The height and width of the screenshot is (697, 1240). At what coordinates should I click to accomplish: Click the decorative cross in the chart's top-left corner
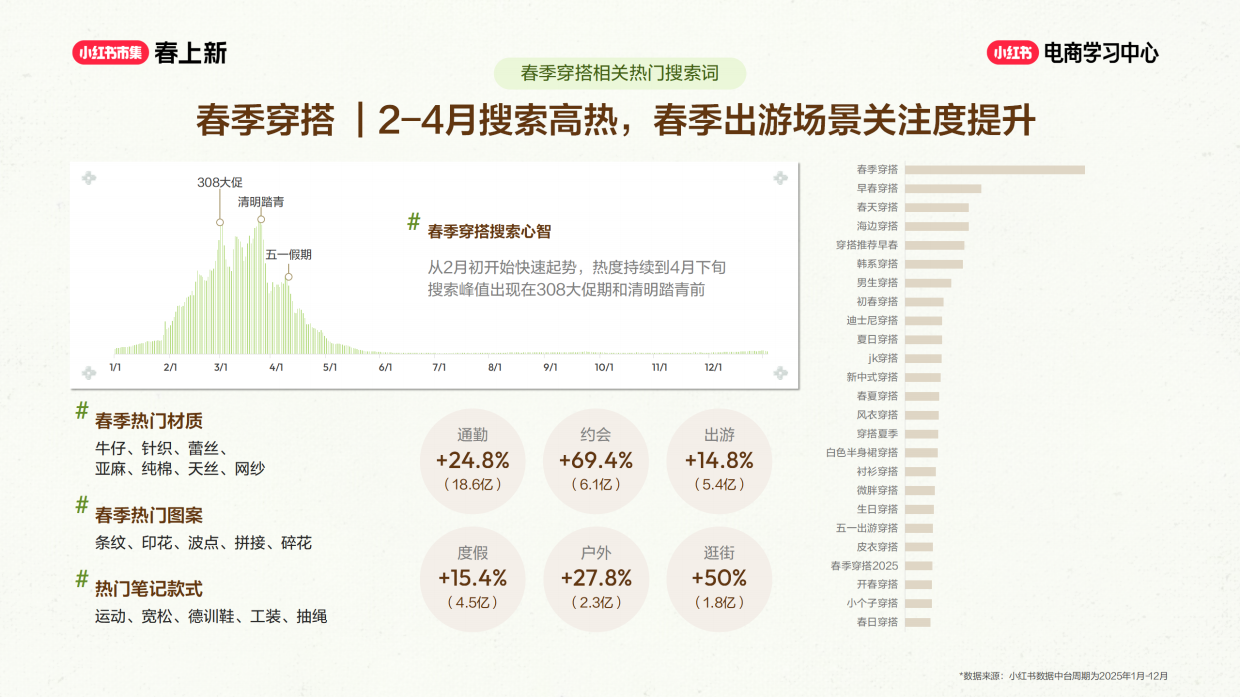[x=89, y=178]
